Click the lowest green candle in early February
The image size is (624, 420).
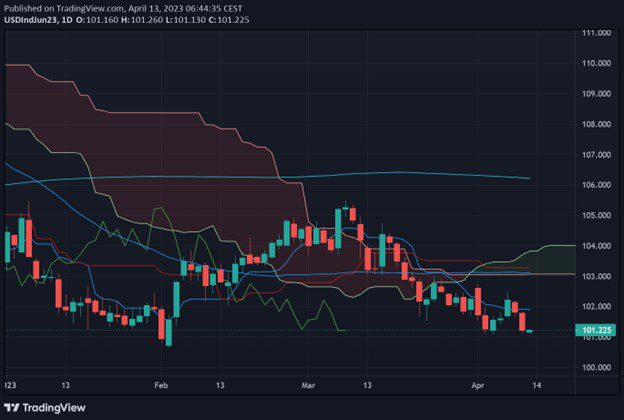tap(169, 332)
